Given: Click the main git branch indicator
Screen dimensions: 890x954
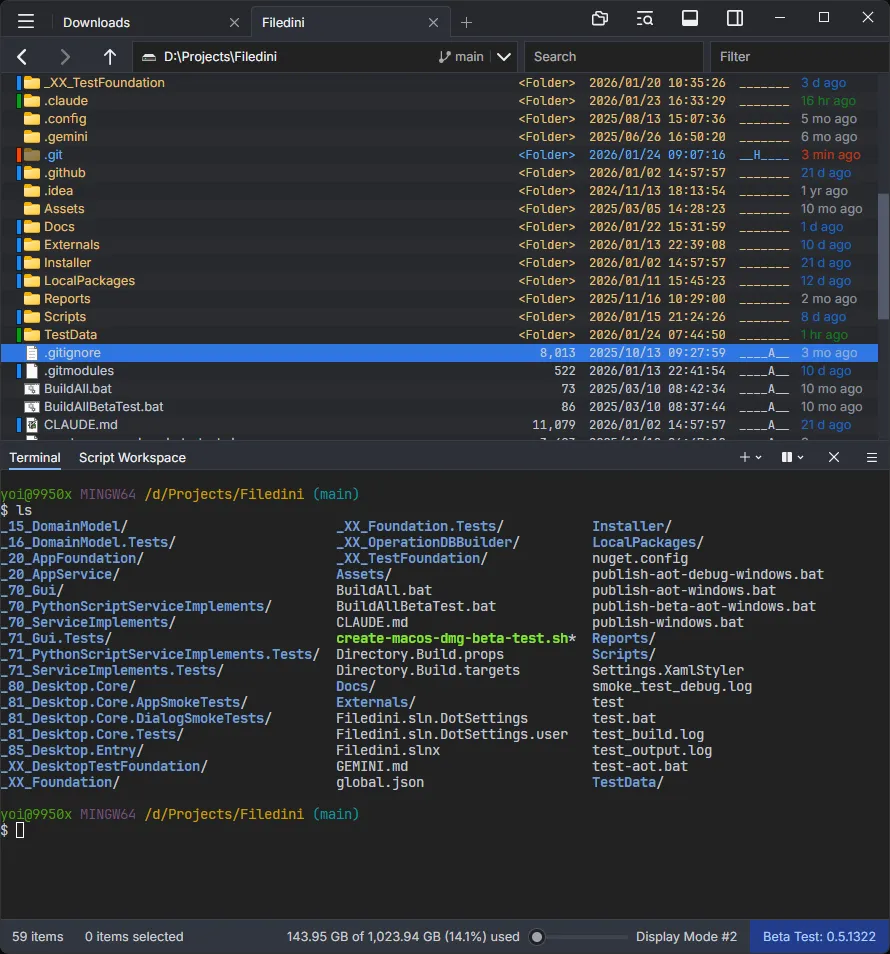Looking at the screenshot, I should point(461,57).
